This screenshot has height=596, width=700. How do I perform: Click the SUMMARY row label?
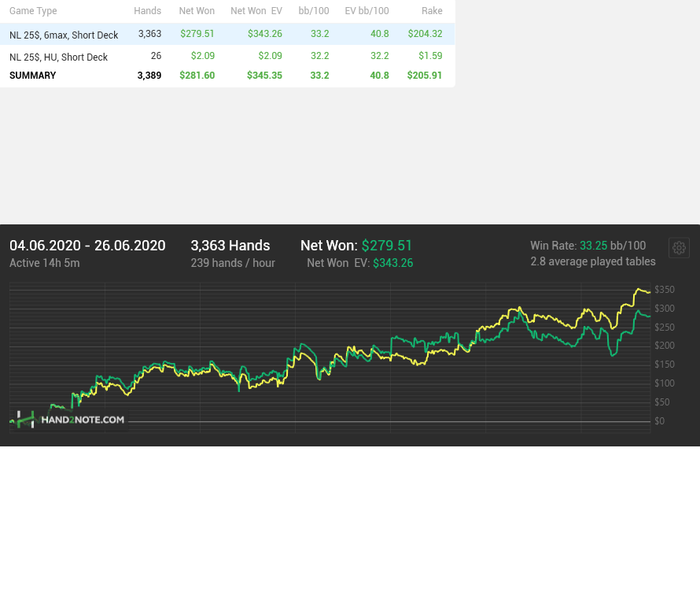(33, 75)
